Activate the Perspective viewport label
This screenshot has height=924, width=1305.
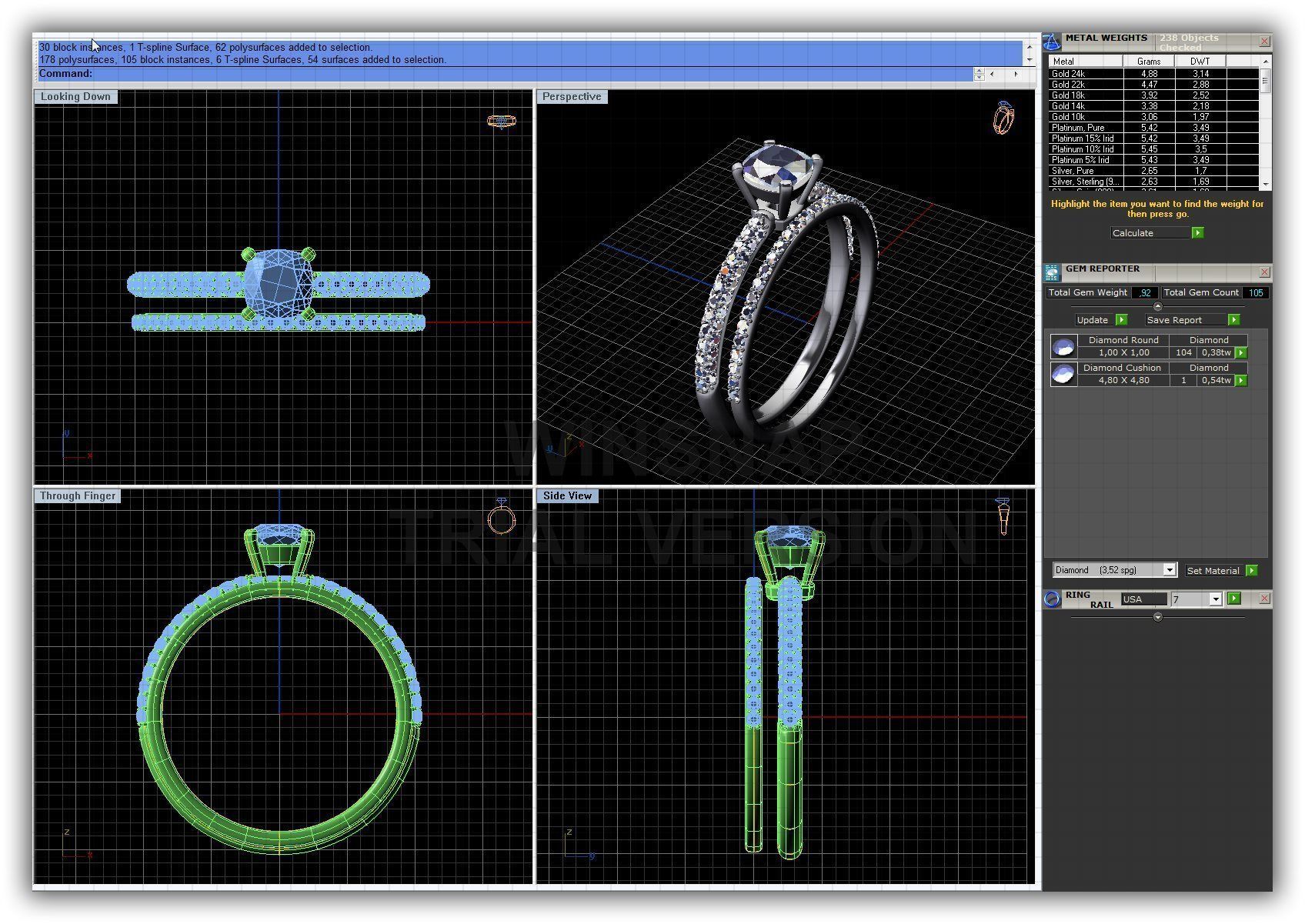tap(572, 96)
